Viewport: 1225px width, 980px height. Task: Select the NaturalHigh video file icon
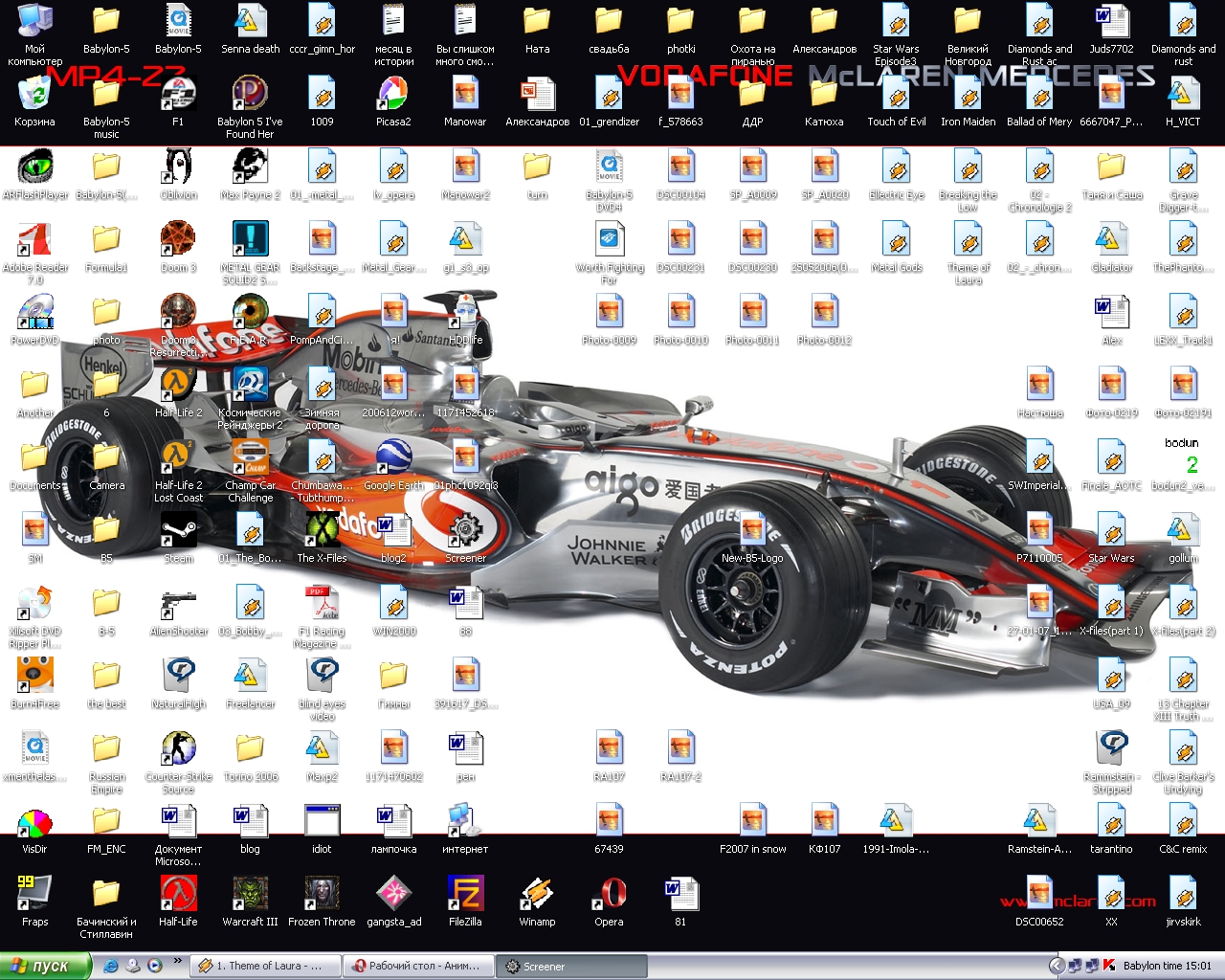[178, 683]
